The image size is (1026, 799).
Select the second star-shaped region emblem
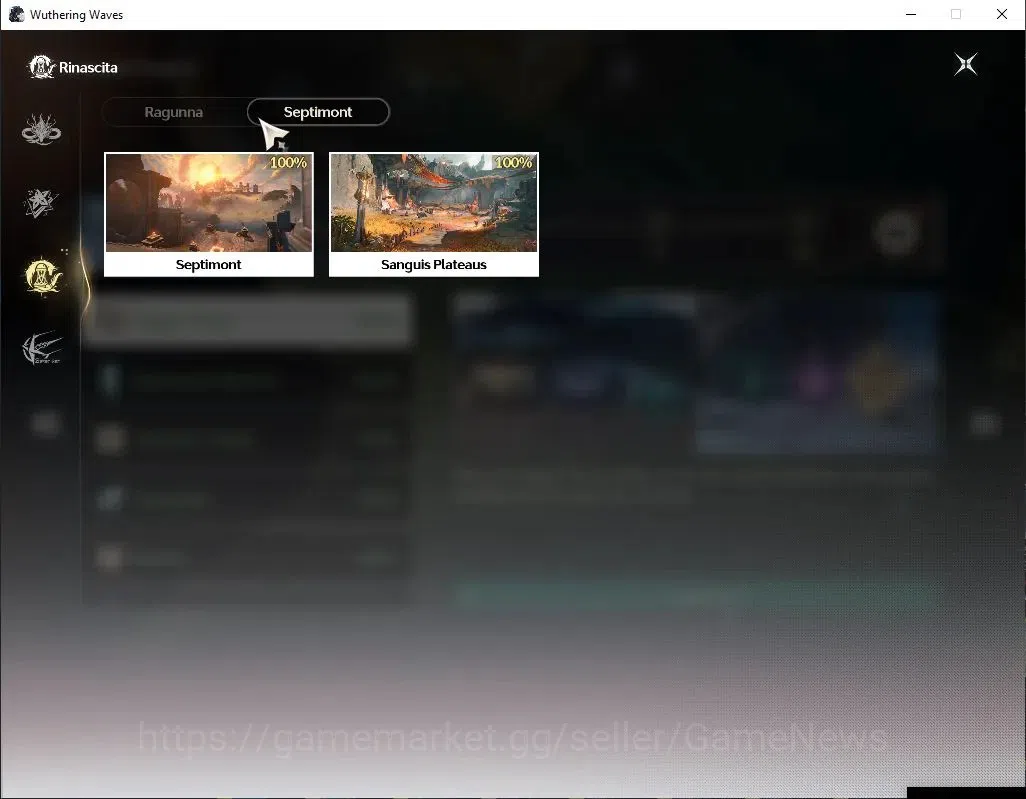(41, 203)
